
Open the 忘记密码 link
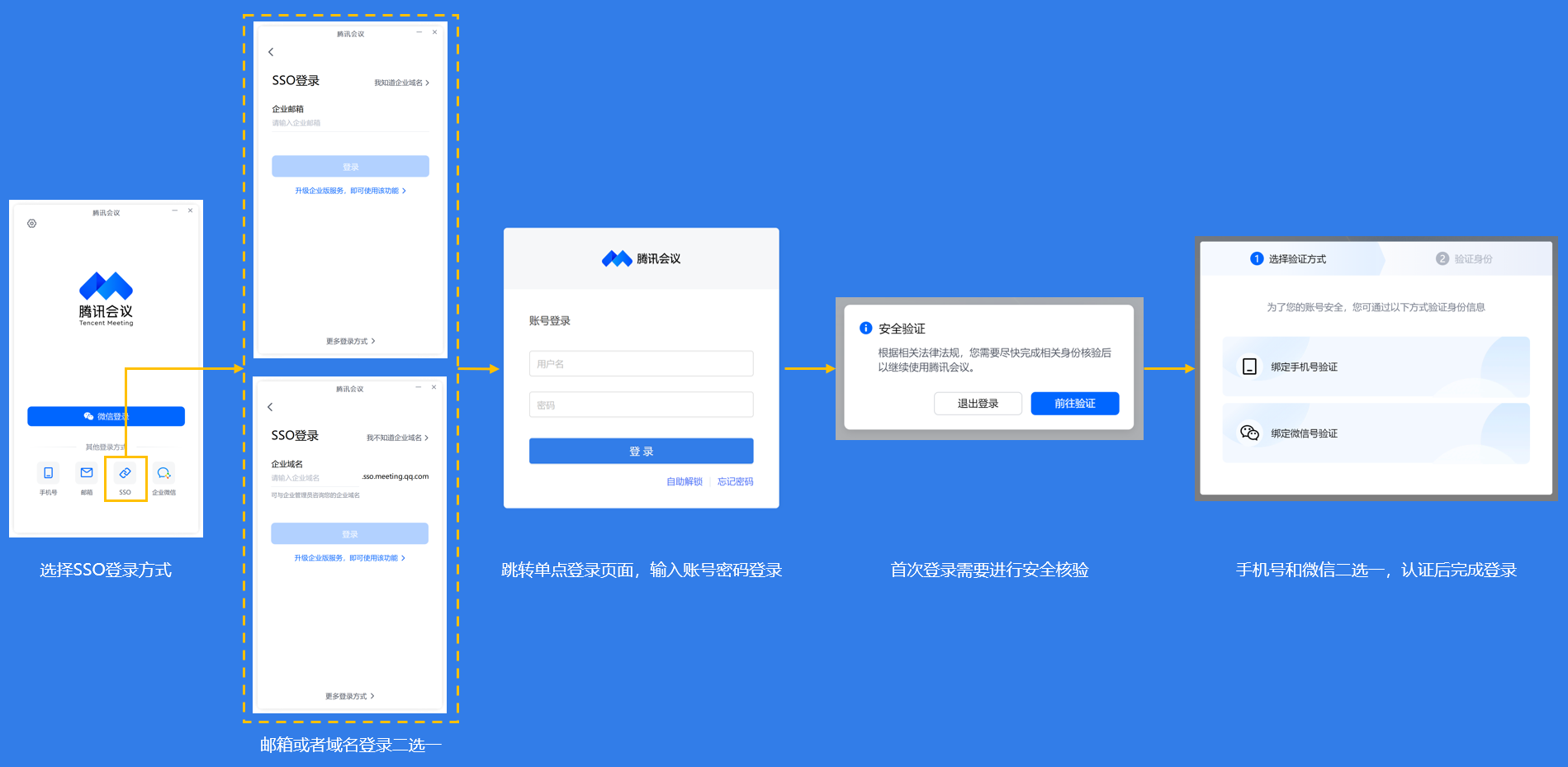(x=735, y=481)
